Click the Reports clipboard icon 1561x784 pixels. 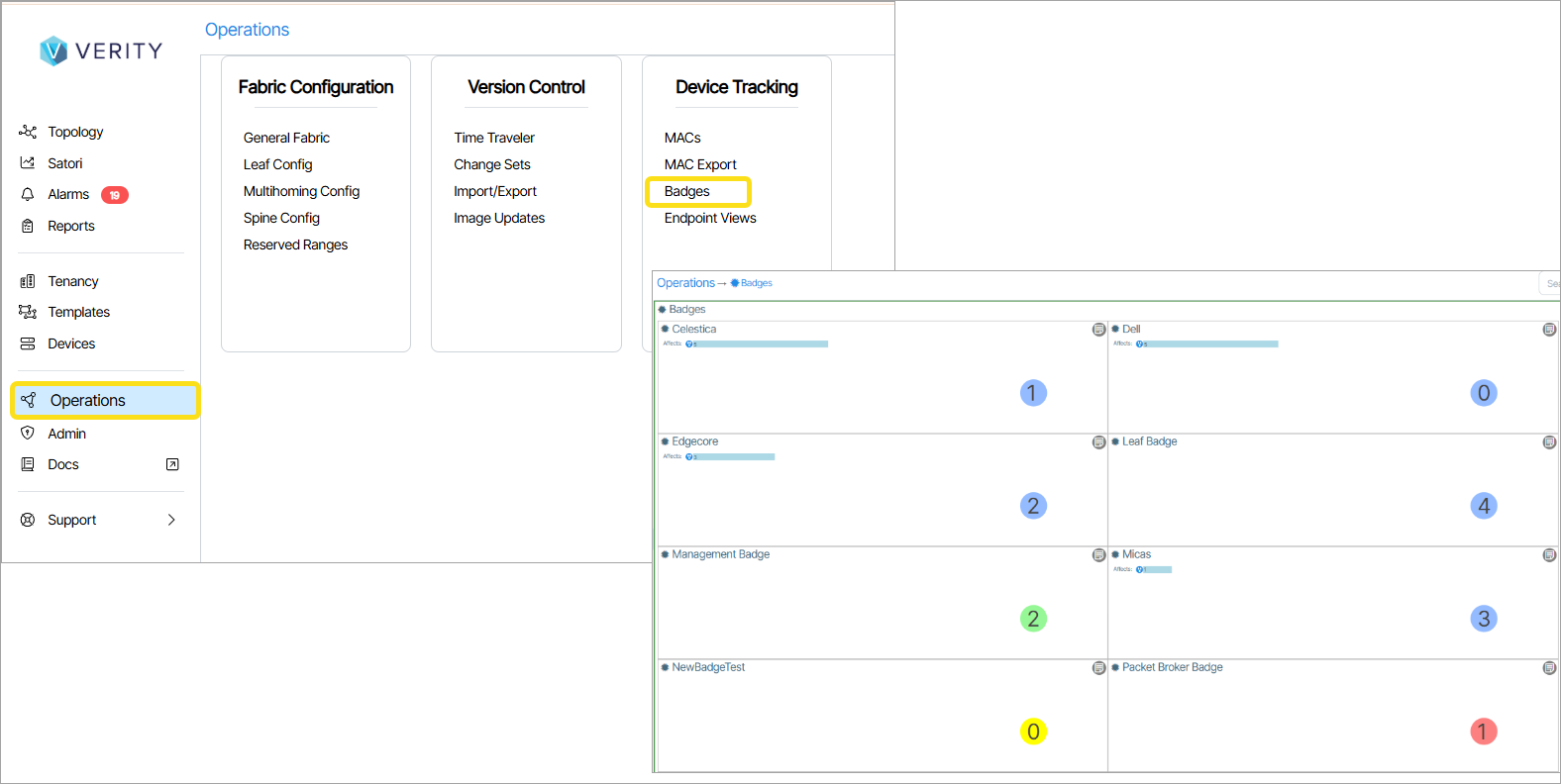(x=28, y=226)
